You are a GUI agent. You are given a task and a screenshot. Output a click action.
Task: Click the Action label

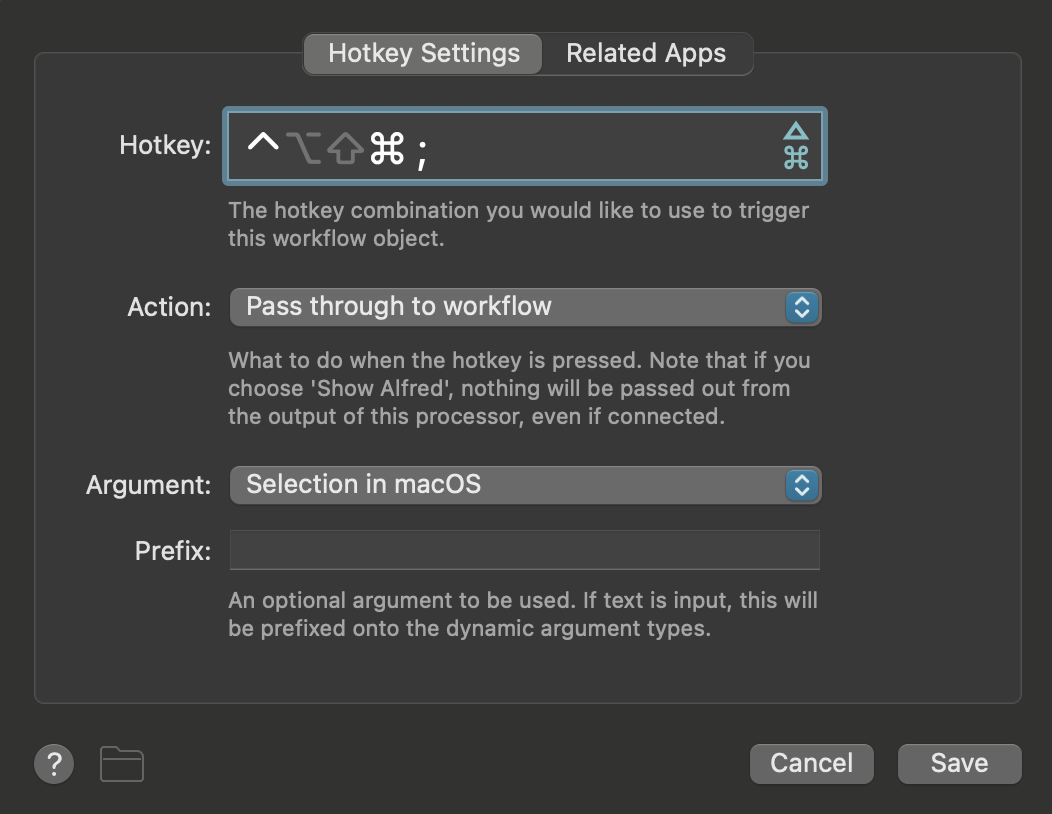tap(169, 307)
